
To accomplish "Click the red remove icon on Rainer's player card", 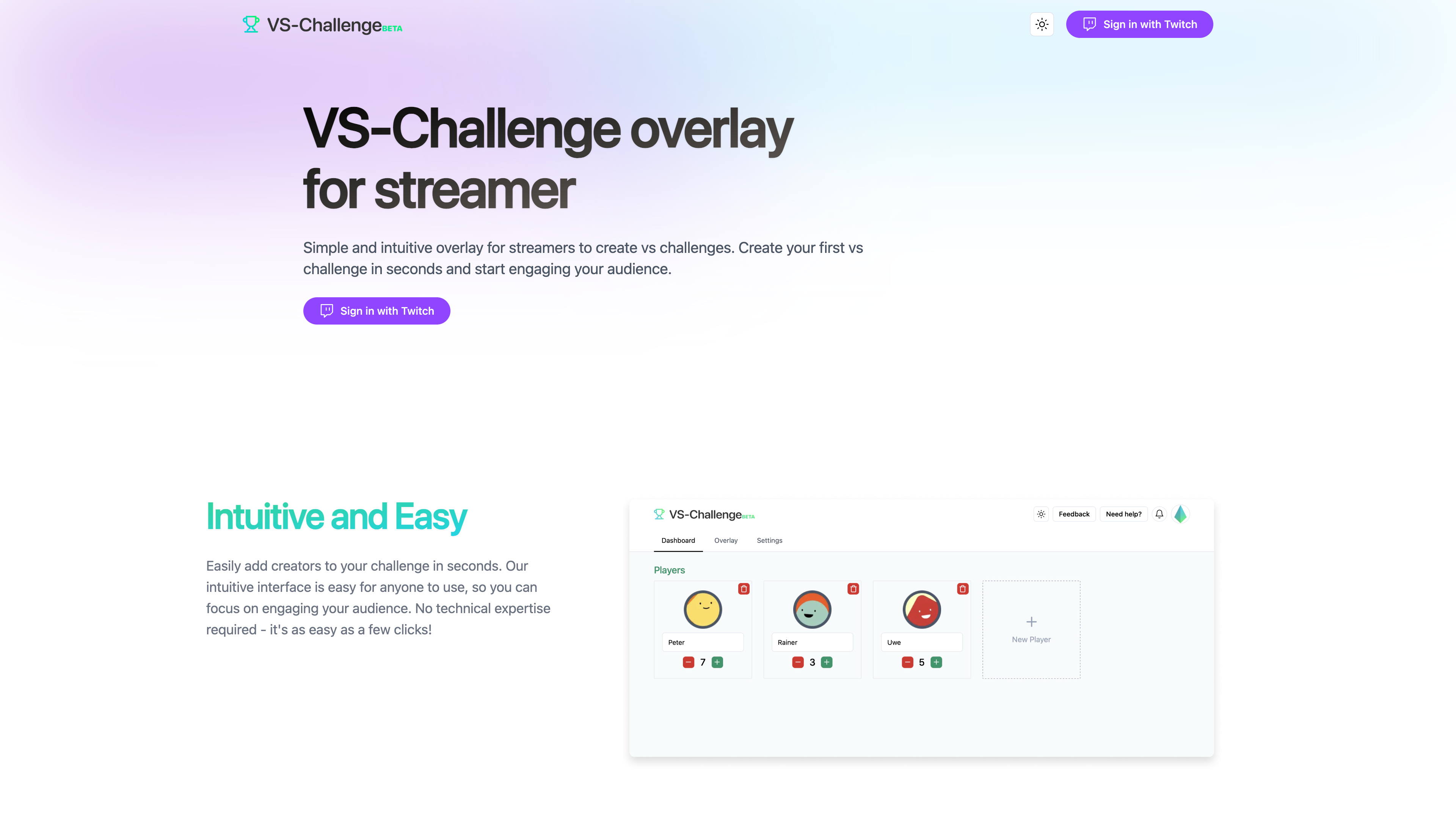I will tap(853, 589).
